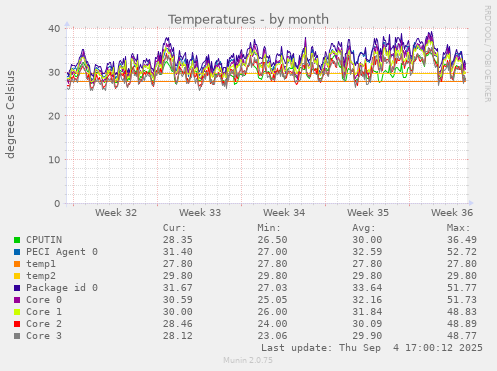The width and height of the screenshot is (497, 371).
Task: Click the green CPUTIN legend swatch
Action: pyautogui.click(x=17, y=240)
